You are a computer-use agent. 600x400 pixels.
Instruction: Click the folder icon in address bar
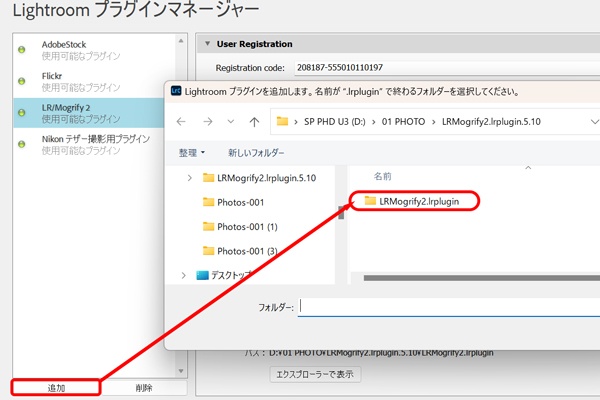pyautogui.click(x=282, y=121)
